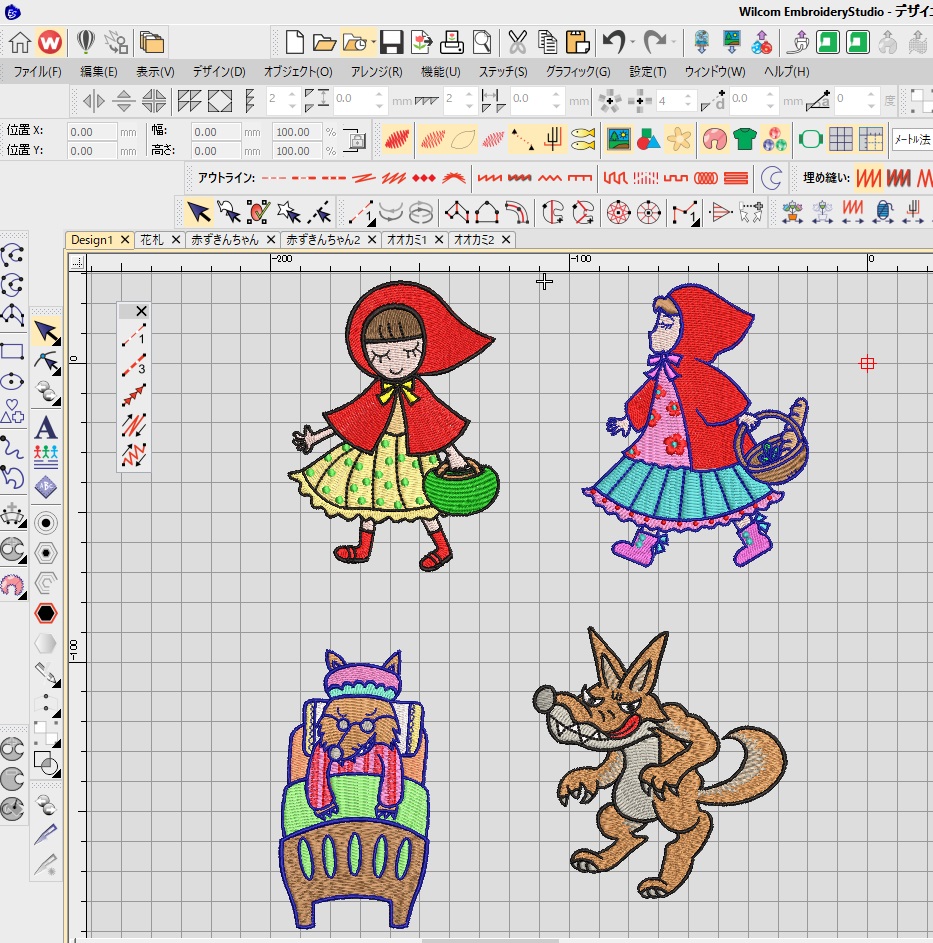This screenshot has height=943, width=933.
Task: Select the standing brown wolf embroidery
Action: (660, 763)
